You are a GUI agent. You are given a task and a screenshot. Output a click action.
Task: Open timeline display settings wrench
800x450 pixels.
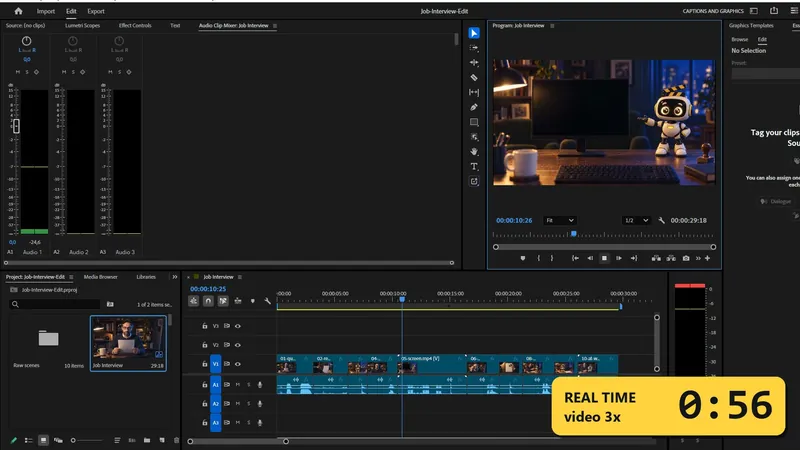[x=267, y=301]
